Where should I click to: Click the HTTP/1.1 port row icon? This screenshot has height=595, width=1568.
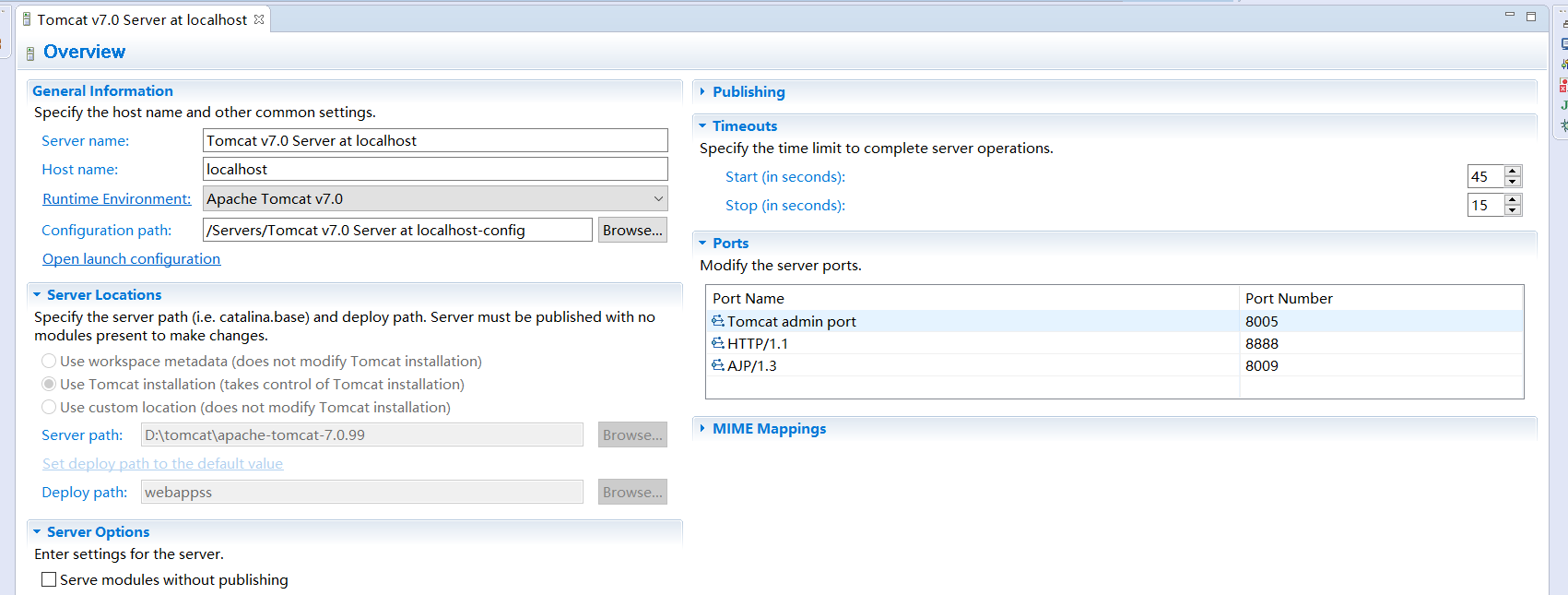[x=718, y=343]
